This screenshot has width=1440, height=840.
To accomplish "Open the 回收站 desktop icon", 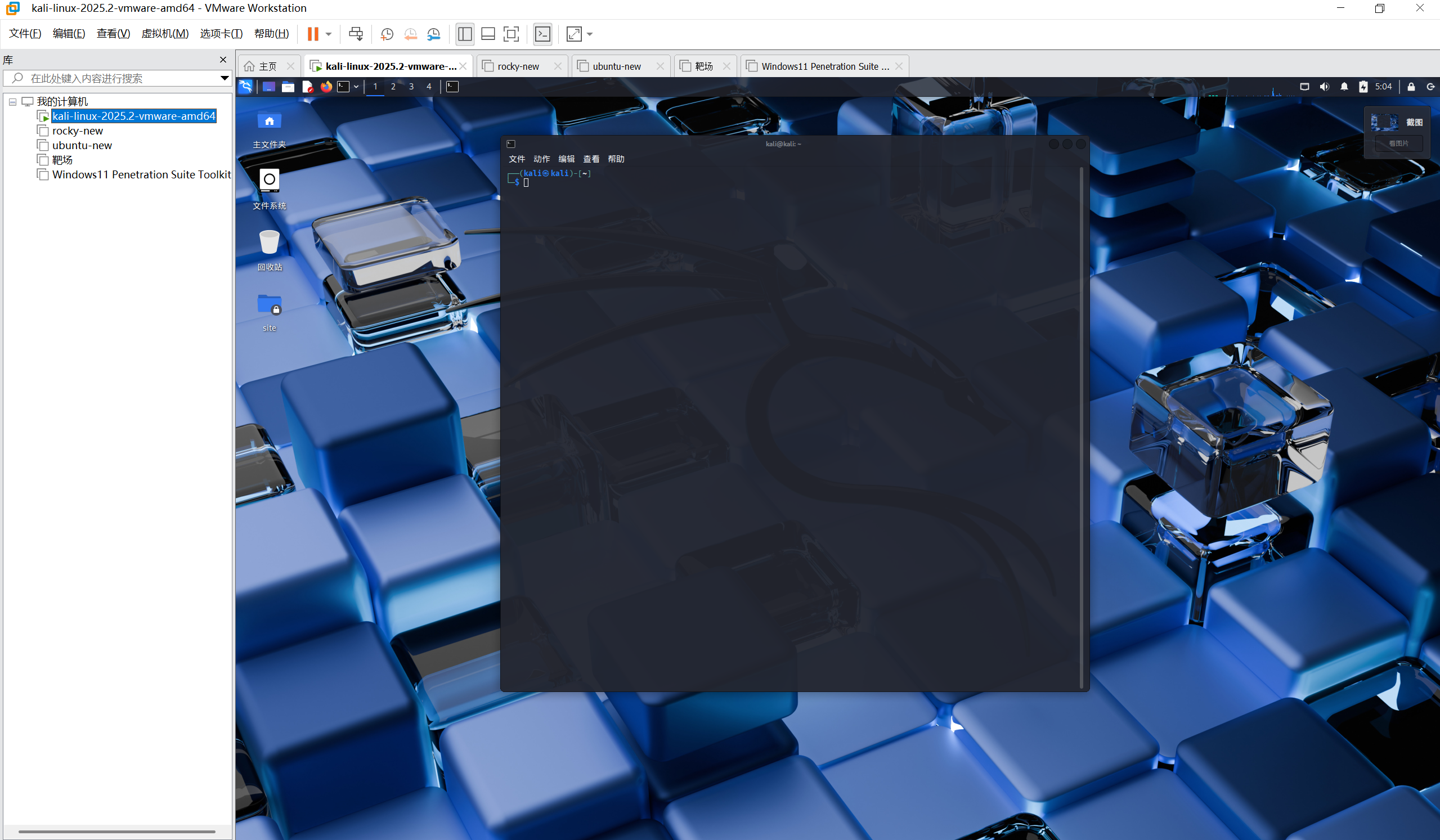I will tap(269, 250).
